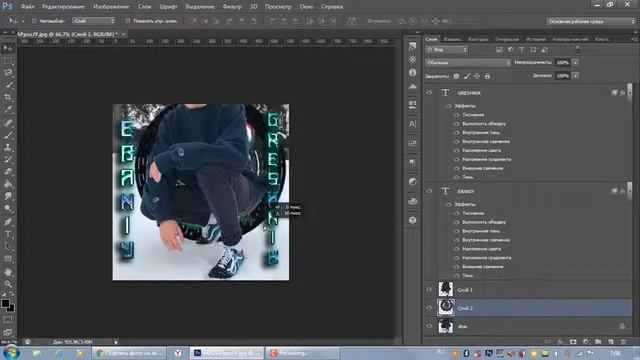The height and width of the screenshot is (360, 640).
Task: Switch to Chrome window in taskbar
Action: [x=130, y=353]
